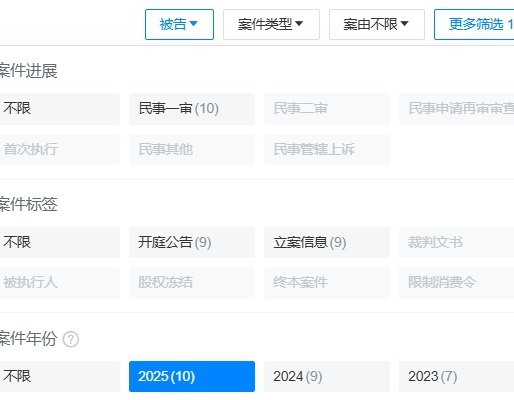The image size is (514, 400).
Task: Open the 更多筛选 filter menu
Action: [x=474, y=24]
